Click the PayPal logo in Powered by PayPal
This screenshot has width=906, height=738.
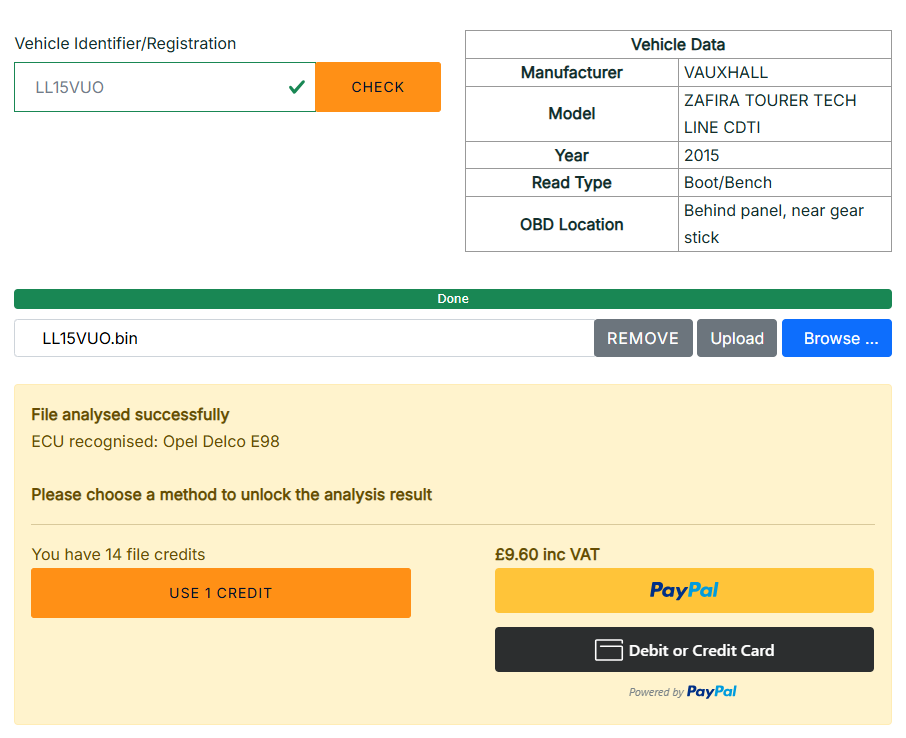711,691
